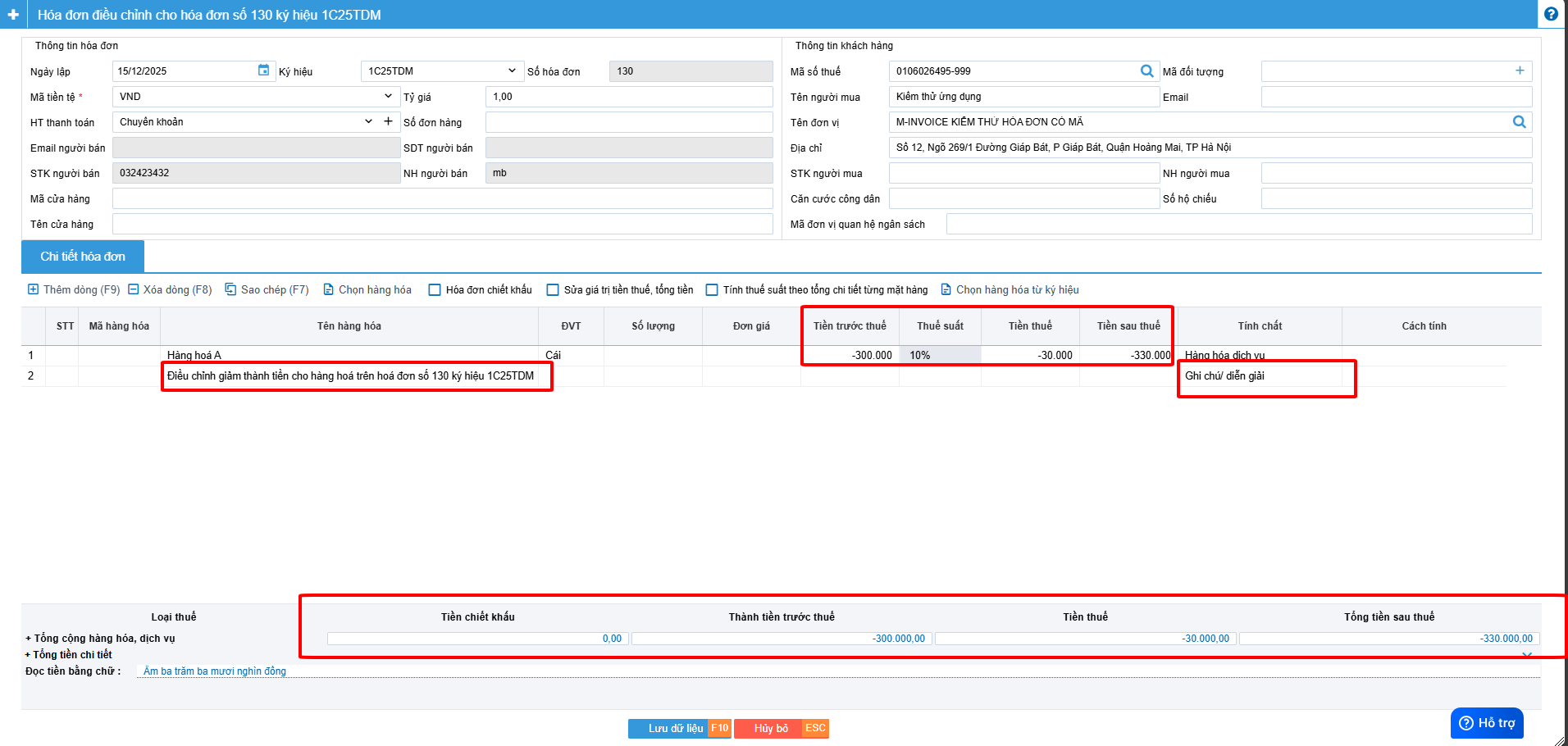
Task: Enable the Hóa đơn chiết khấu checkbox
Action: coord(435,290)
